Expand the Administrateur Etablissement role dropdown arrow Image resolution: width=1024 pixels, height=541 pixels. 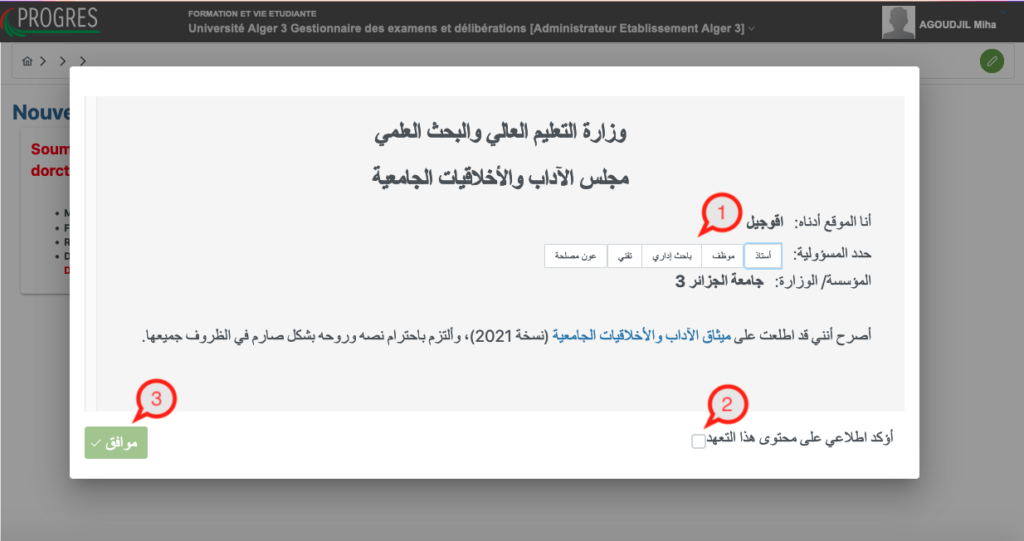pos(752,30)
